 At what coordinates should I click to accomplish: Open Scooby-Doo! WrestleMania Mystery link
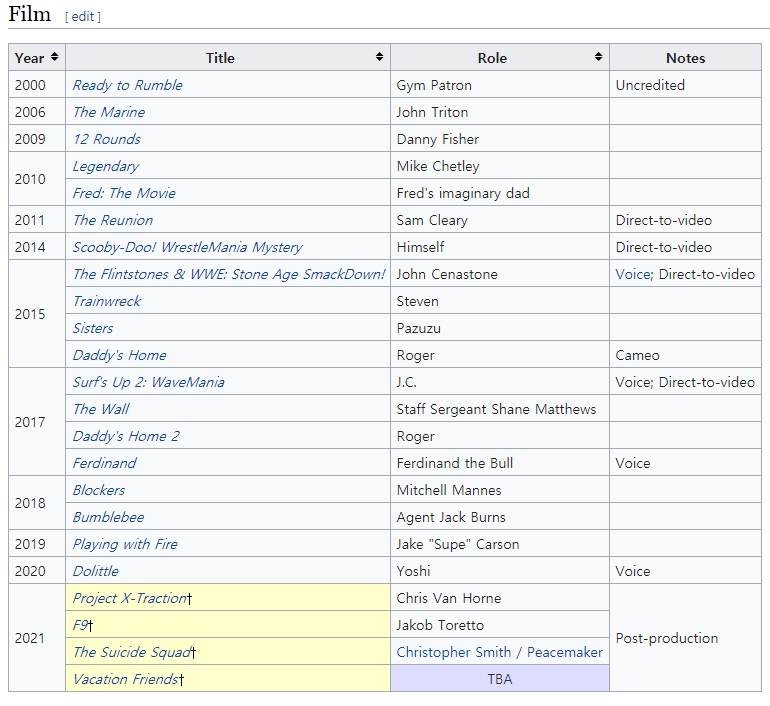coord(188,247)
